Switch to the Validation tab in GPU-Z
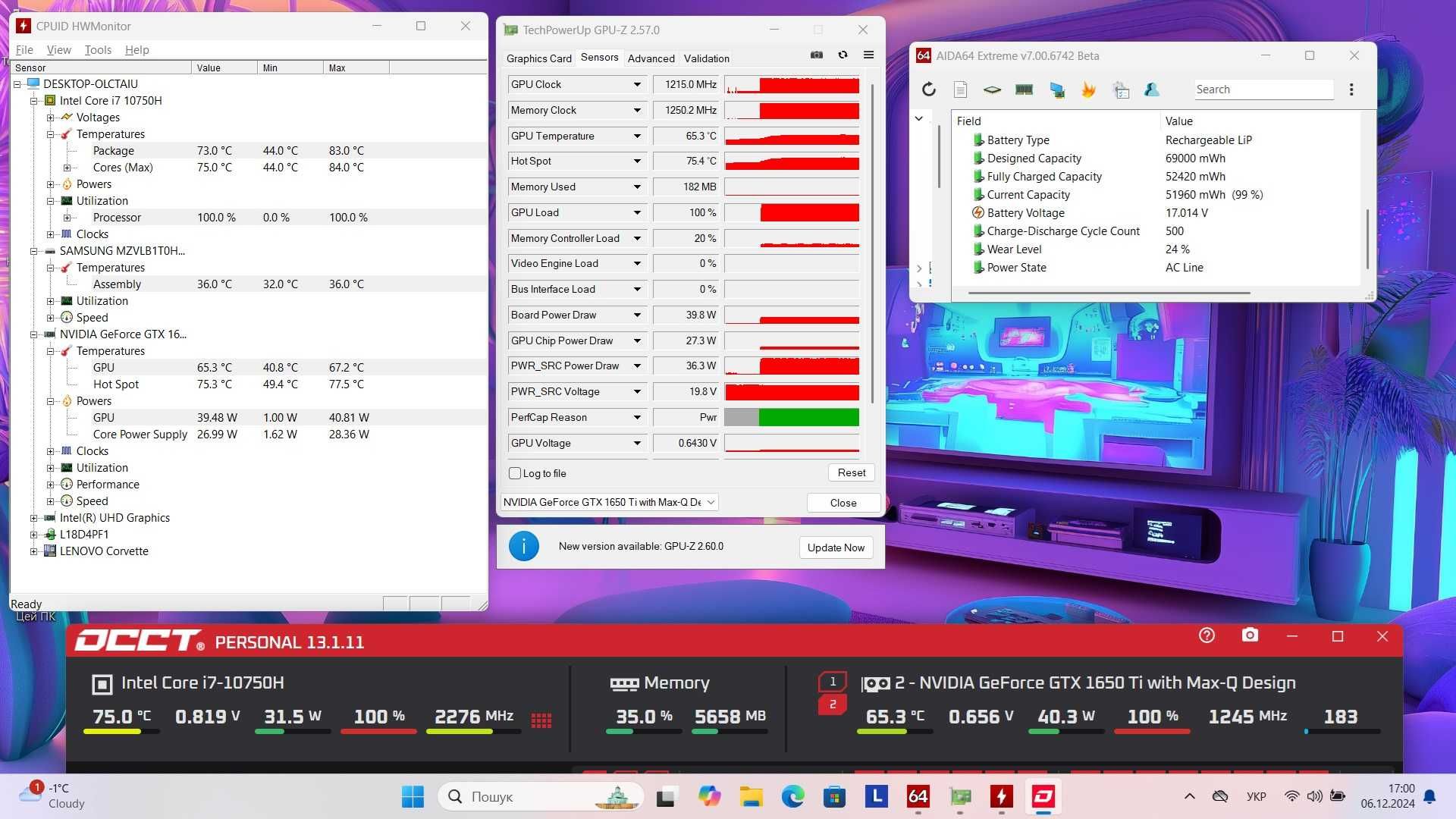1456x819 pixels. tap(706, 58)
